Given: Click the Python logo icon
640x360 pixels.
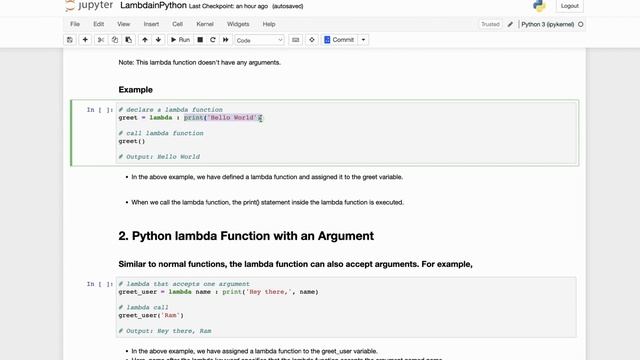Looking at the screenshot, I should tap(539, 6).
